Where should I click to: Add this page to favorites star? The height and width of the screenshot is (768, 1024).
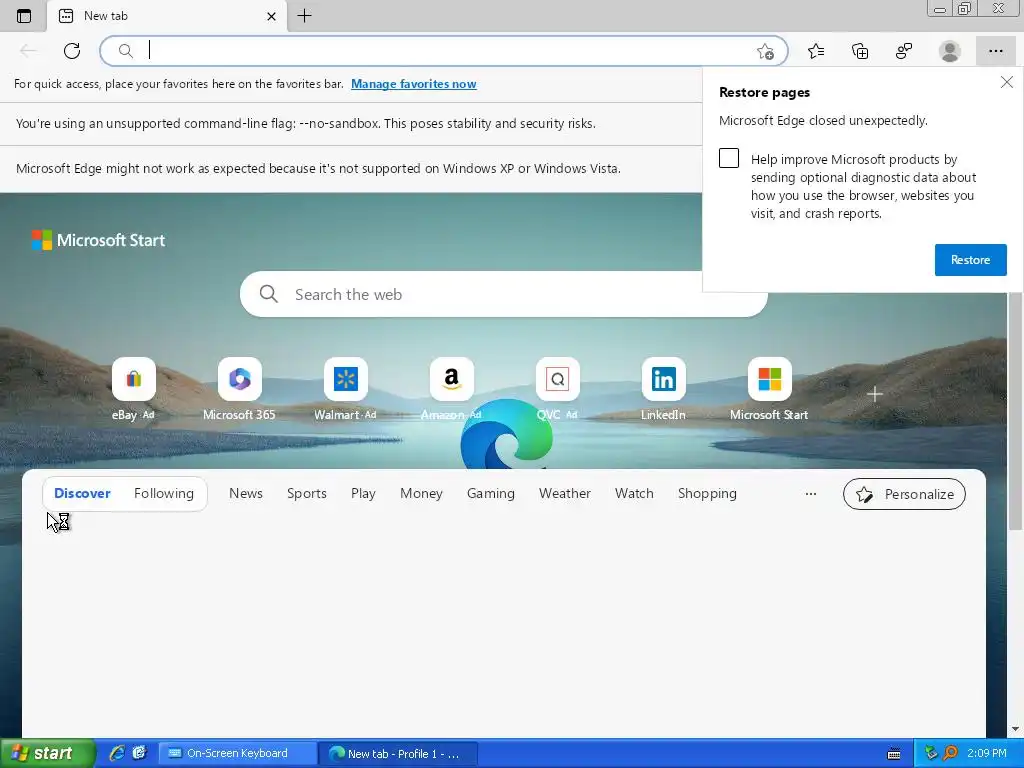point(765,51)
